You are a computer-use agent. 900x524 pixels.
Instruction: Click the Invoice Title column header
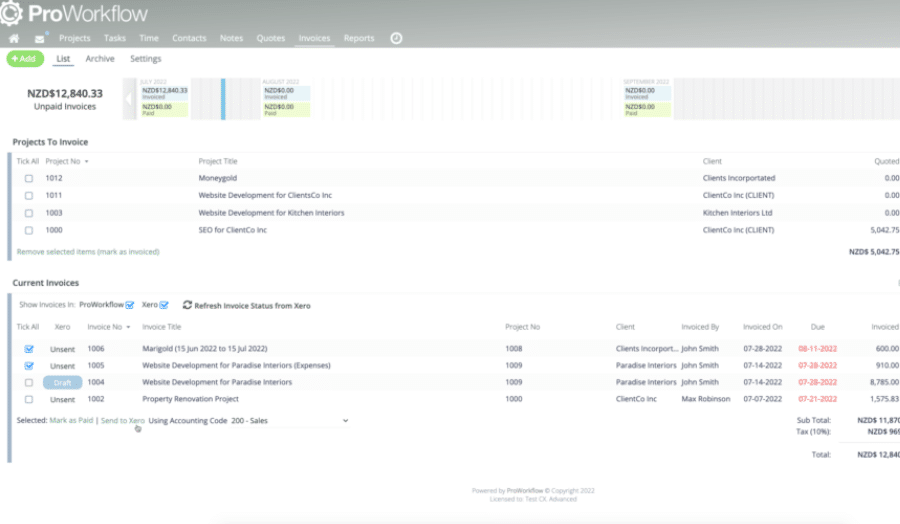pyautogui.click(x=162, y=327)
